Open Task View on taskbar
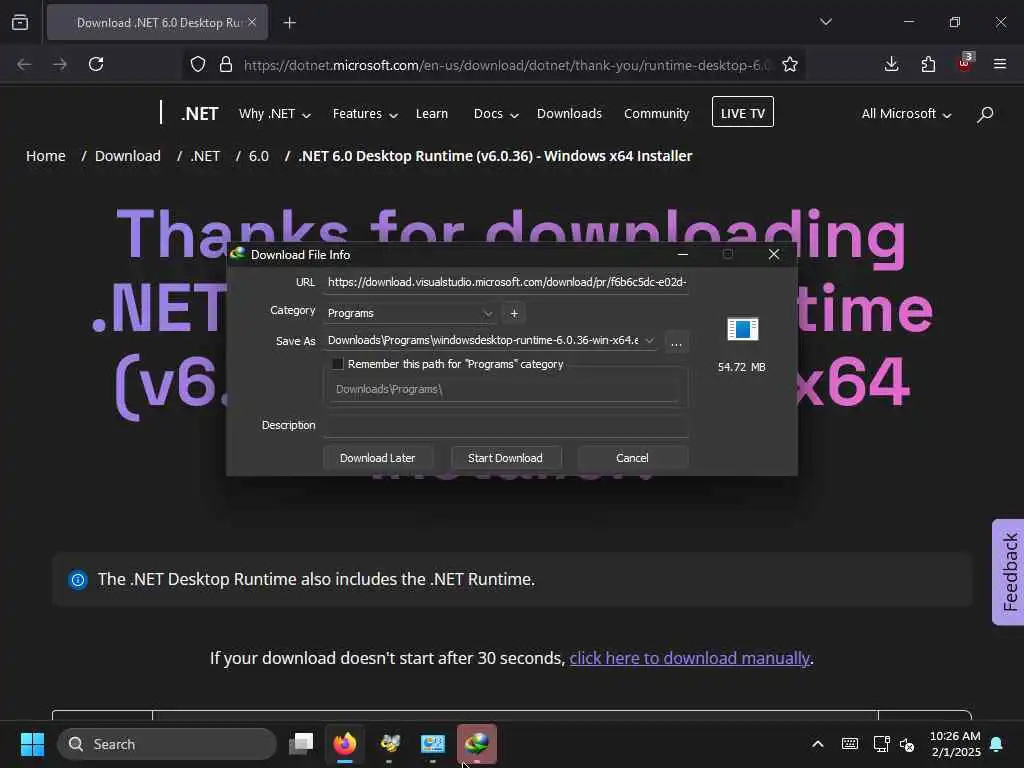The image size is (1024, 768). point(301,743)
